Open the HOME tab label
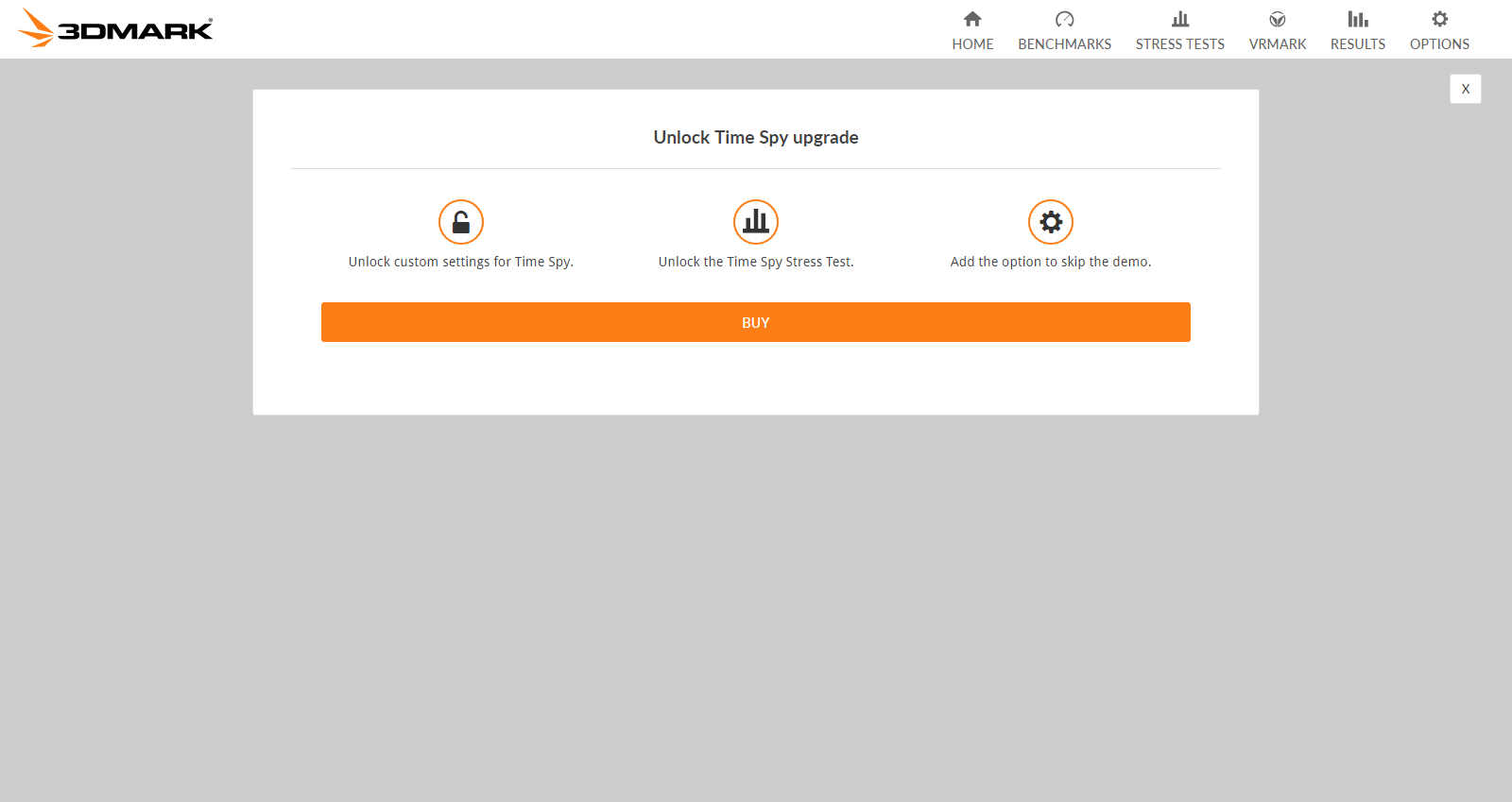The height and width of the screenshot is (802, 1512). tap(972, 44)
